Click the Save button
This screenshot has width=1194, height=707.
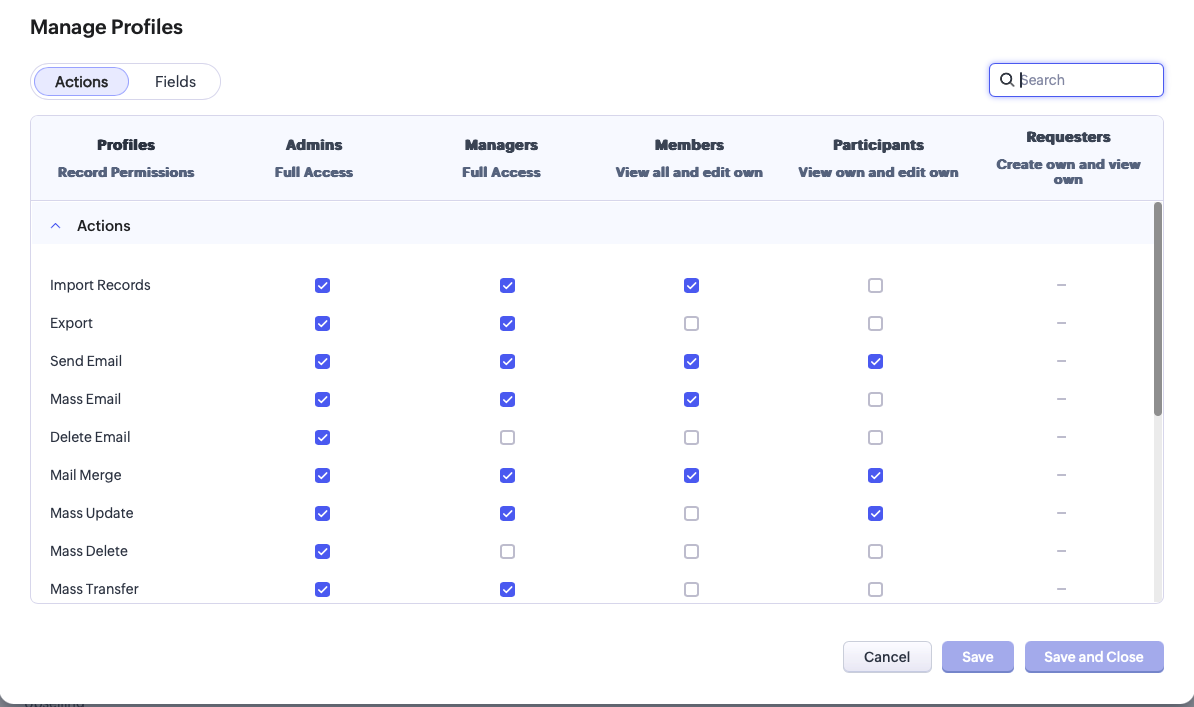pos(978,657)
